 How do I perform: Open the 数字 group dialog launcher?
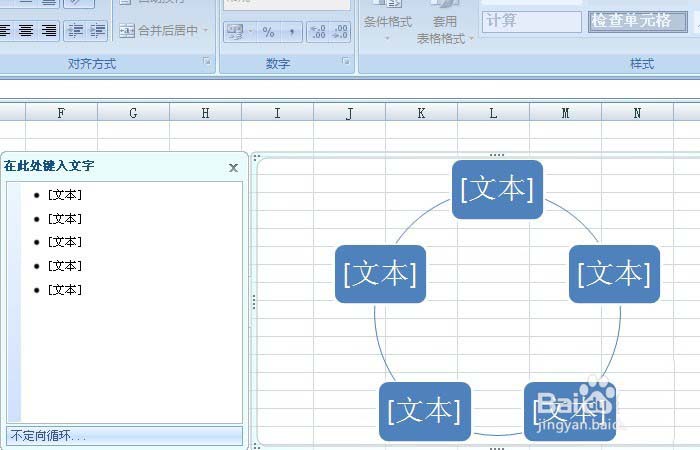click(x=346, y=61)
